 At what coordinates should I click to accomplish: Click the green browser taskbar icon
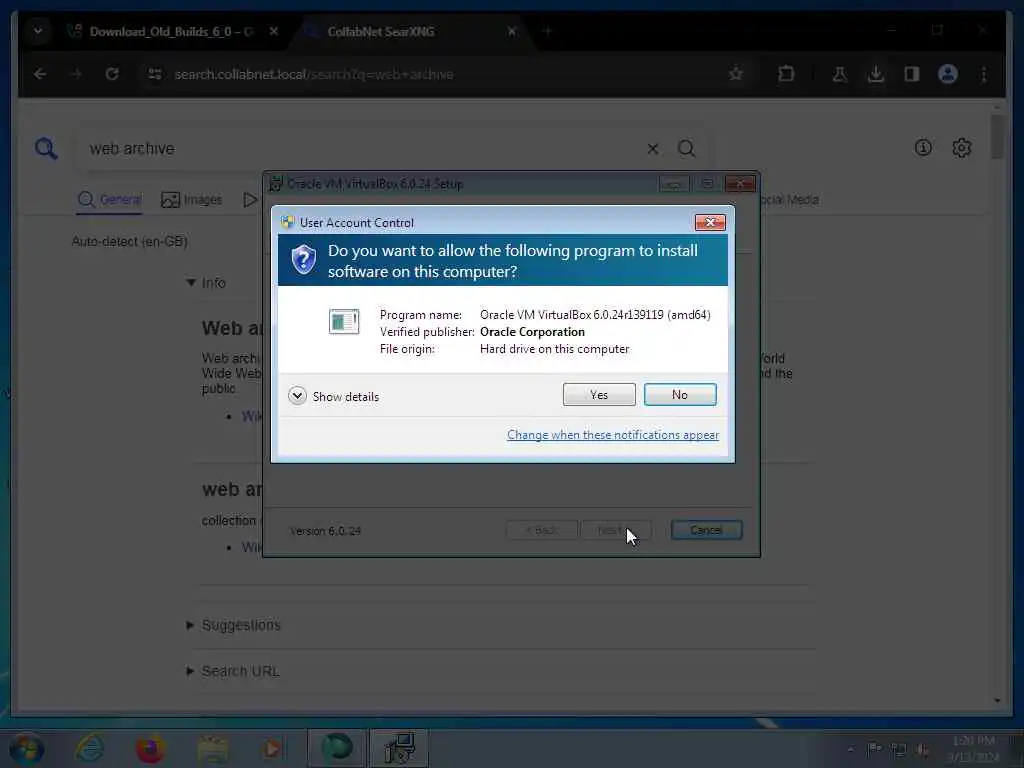point(337,748)
